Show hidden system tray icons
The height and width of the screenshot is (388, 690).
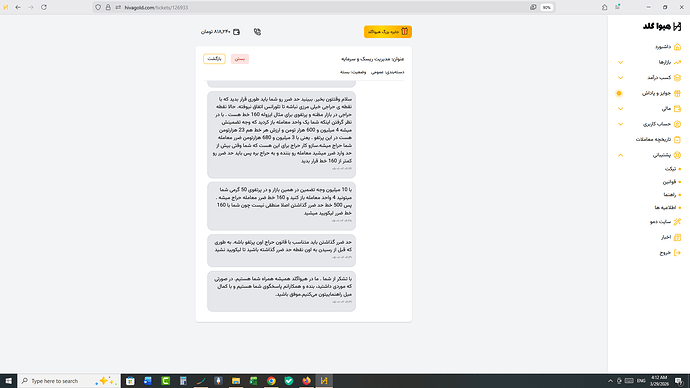pos(610,381)
